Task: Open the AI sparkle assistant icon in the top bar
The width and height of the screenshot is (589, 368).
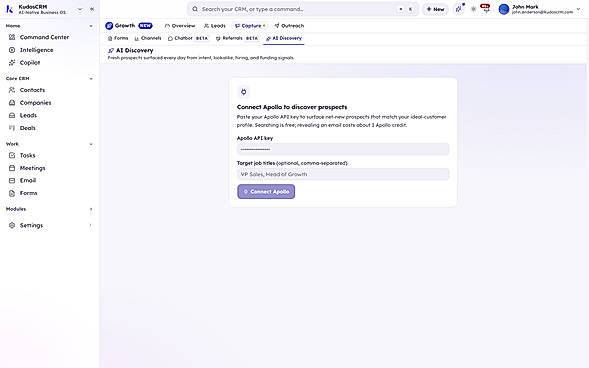Action: pos(459,9)
